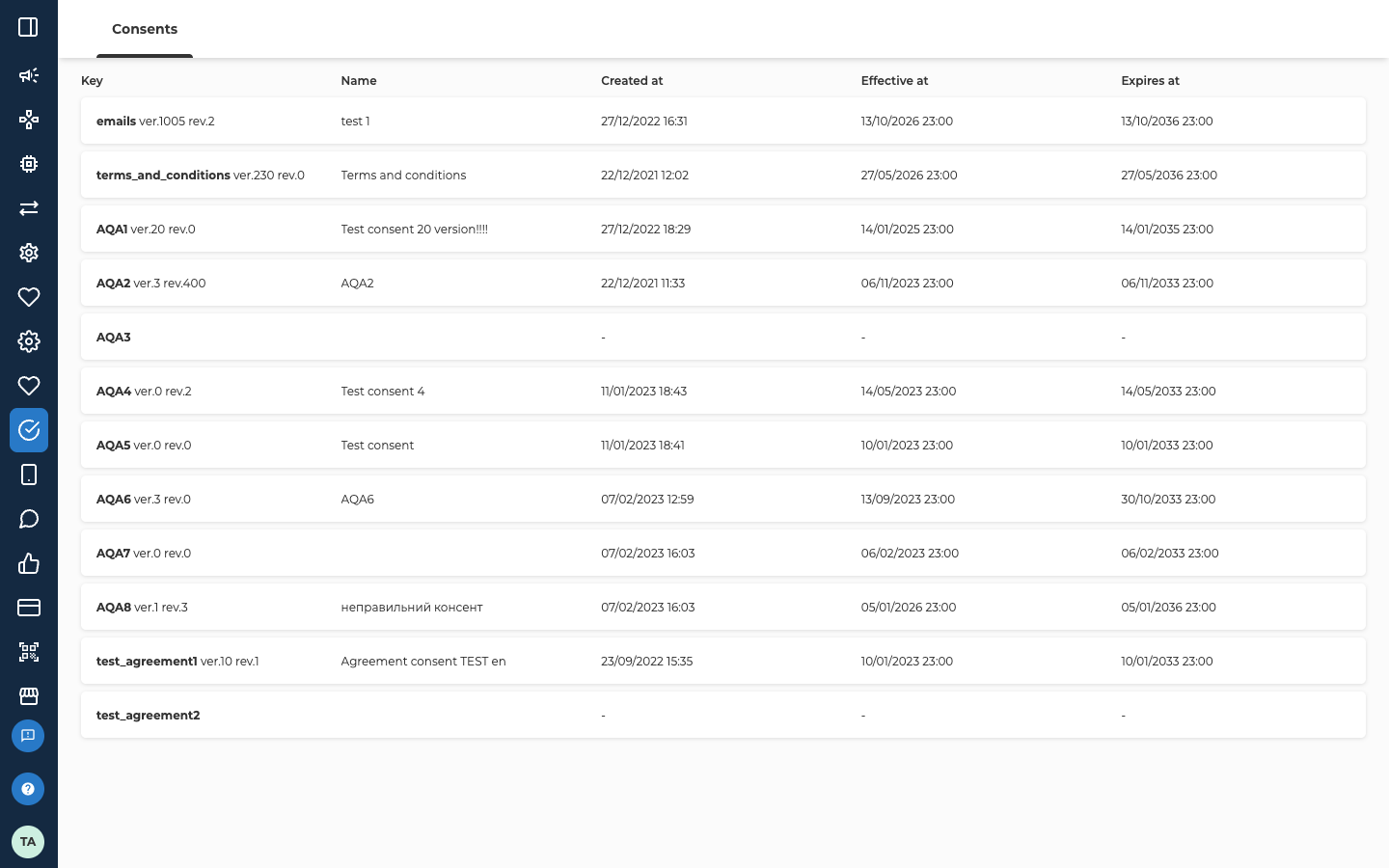Click the blue feedback message bubble icon

tap(28, 736)
